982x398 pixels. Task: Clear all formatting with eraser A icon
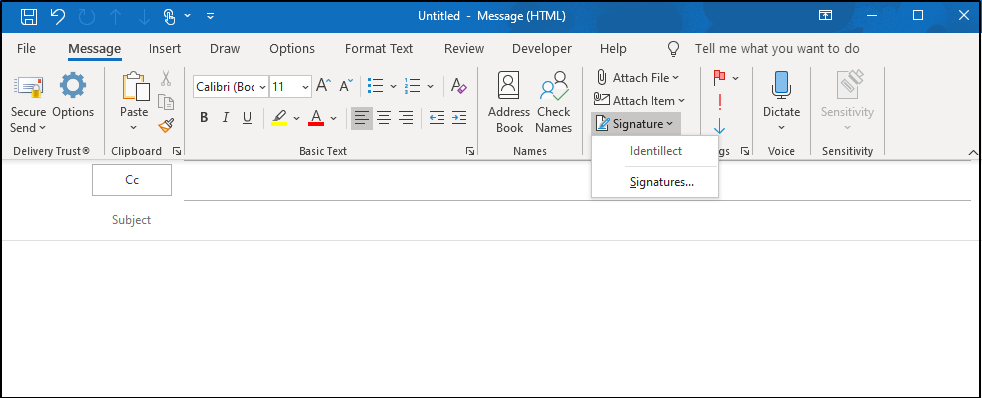click(459, 86)
